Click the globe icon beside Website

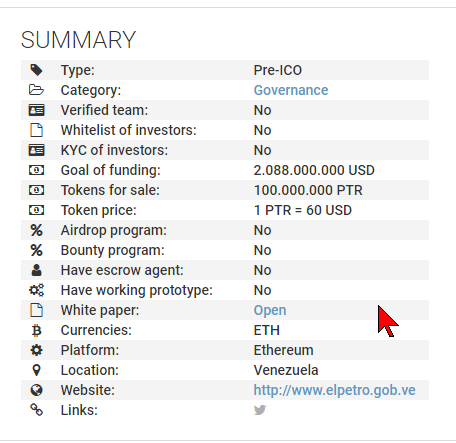(x=36, y=390)
